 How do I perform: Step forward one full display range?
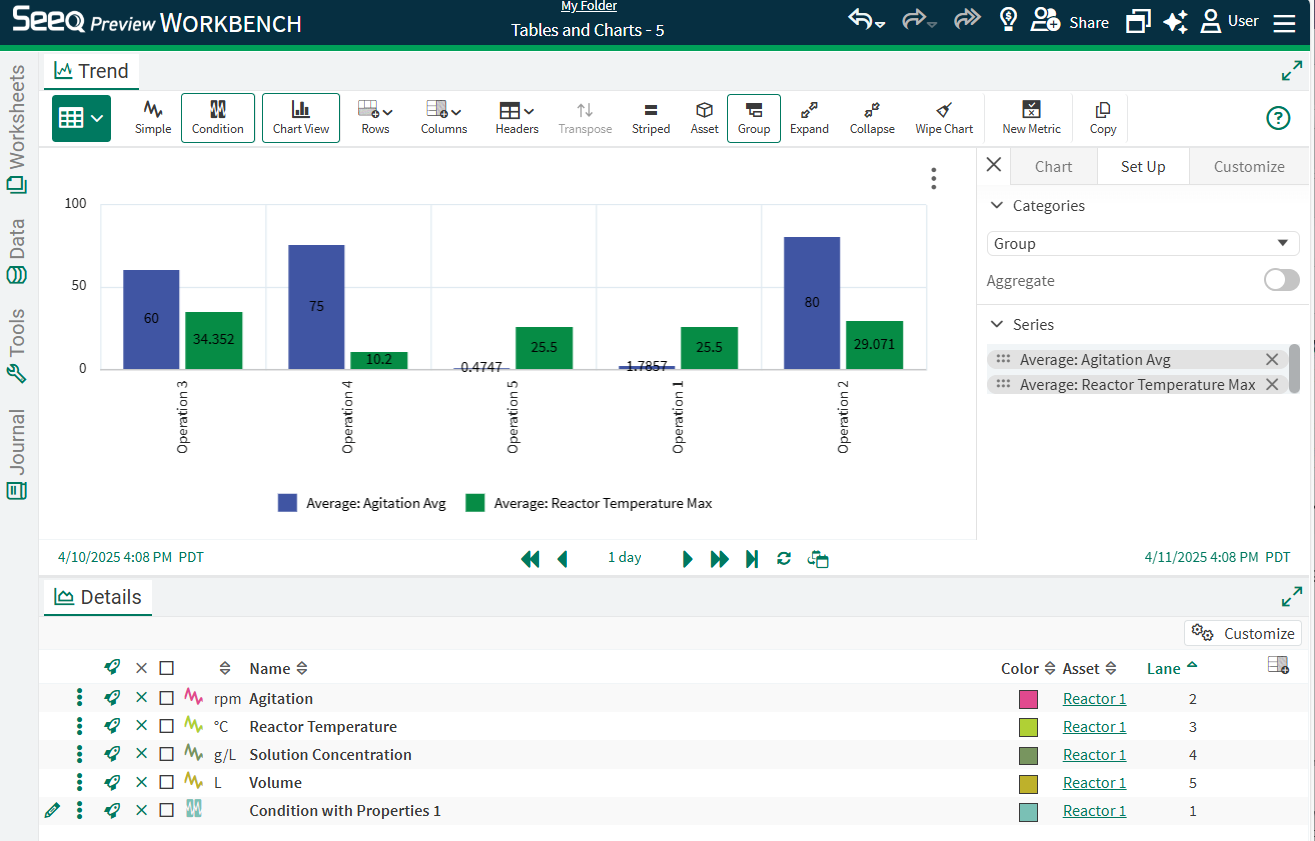pos(719,558)
